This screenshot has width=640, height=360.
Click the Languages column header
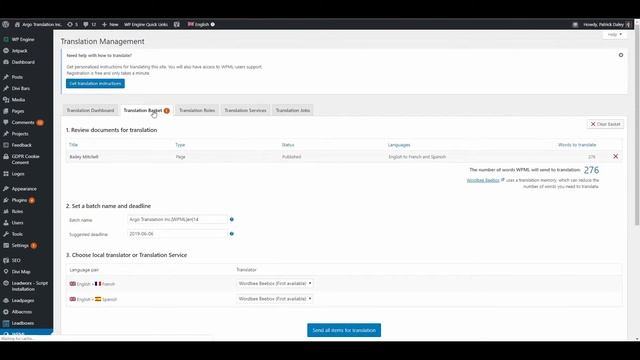[399, 145]
